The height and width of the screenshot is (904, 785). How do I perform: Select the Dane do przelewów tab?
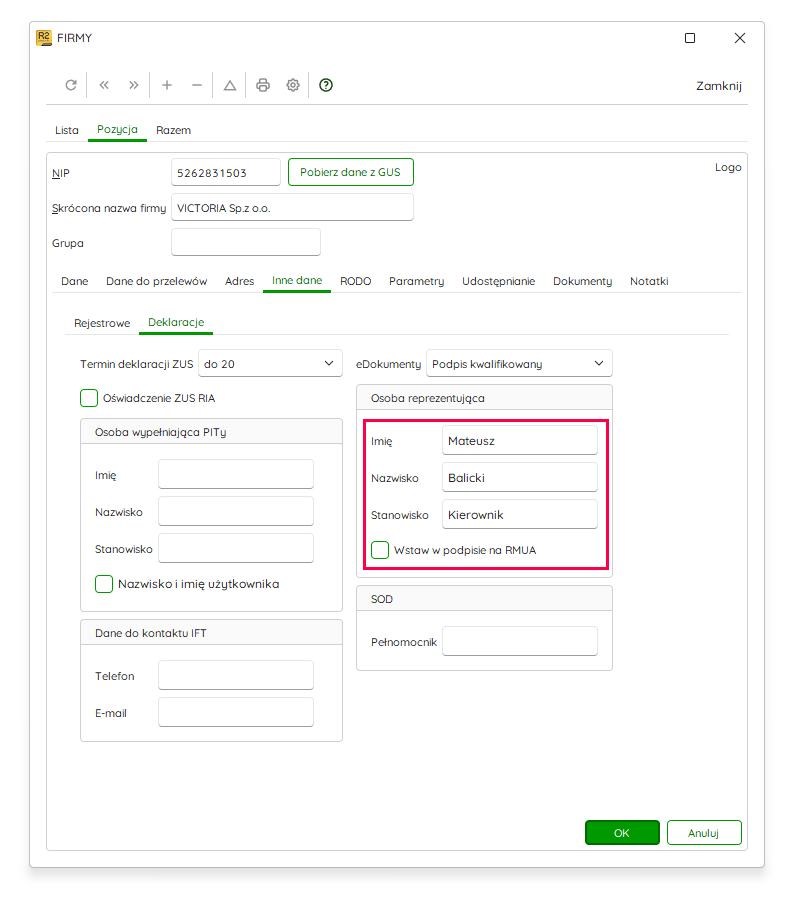156,281
